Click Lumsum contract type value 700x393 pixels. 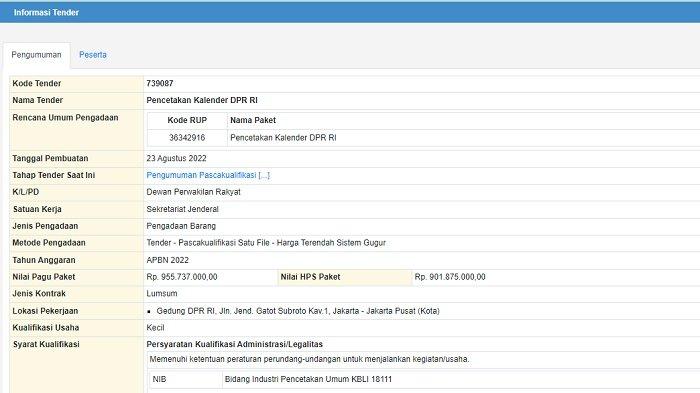(x=162, y=293)
